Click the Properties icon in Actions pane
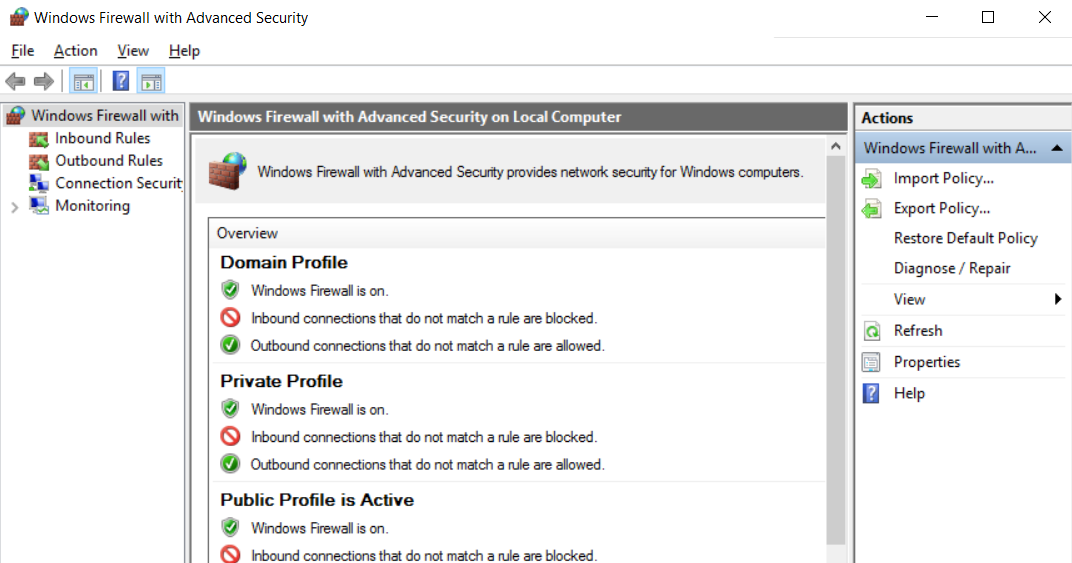This screenshot has width=1072, height=563. click(872, 362)
